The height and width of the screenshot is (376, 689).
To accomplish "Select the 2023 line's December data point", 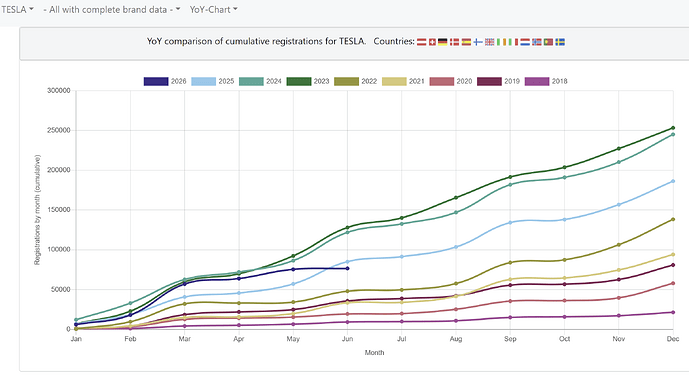I will 673,128.
